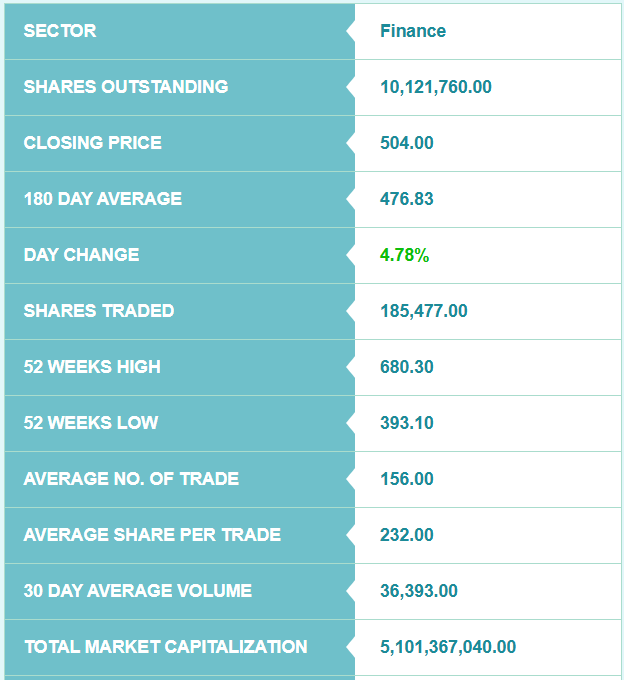The width and height of the screenshot is (624, 680).
Task: Select the 476.83 average value
Action: [407, 199]
